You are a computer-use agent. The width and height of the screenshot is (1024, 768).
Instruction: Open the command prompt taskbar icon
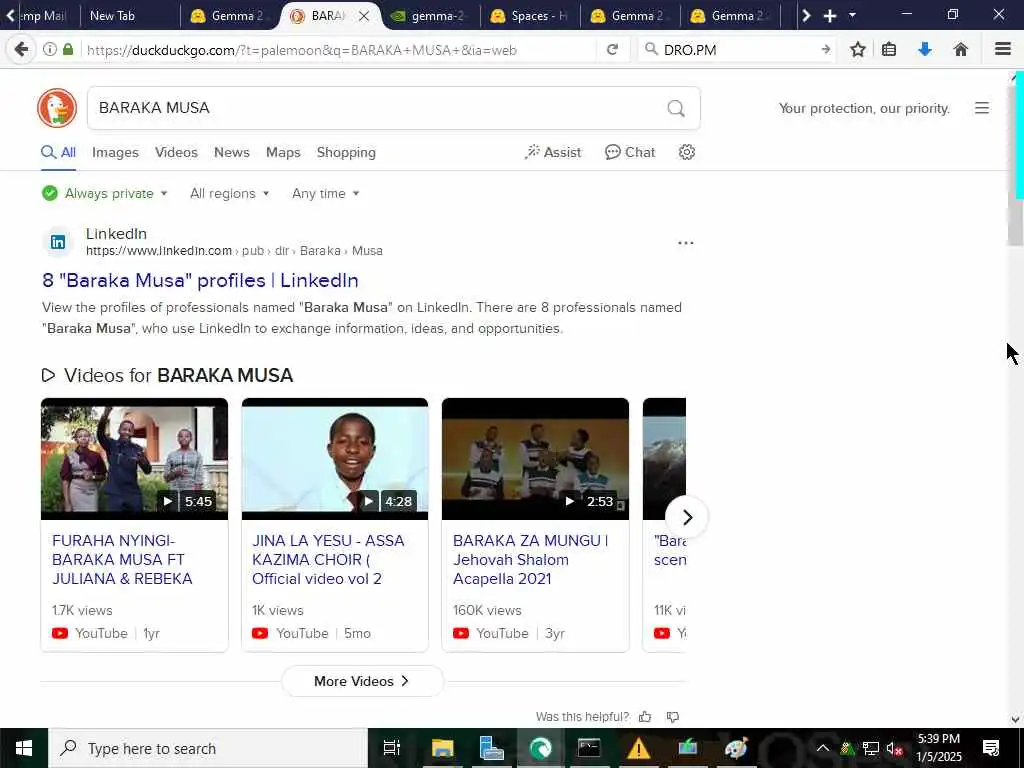(x=588, y=748)
